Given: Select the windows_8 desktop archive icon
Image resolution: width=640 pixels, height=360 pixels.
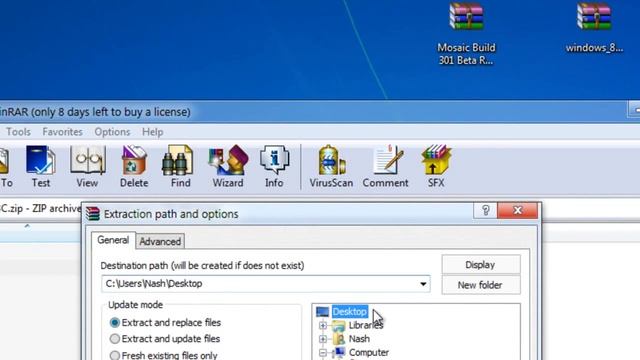Looking at the screenshot, I should coord(594,28).
